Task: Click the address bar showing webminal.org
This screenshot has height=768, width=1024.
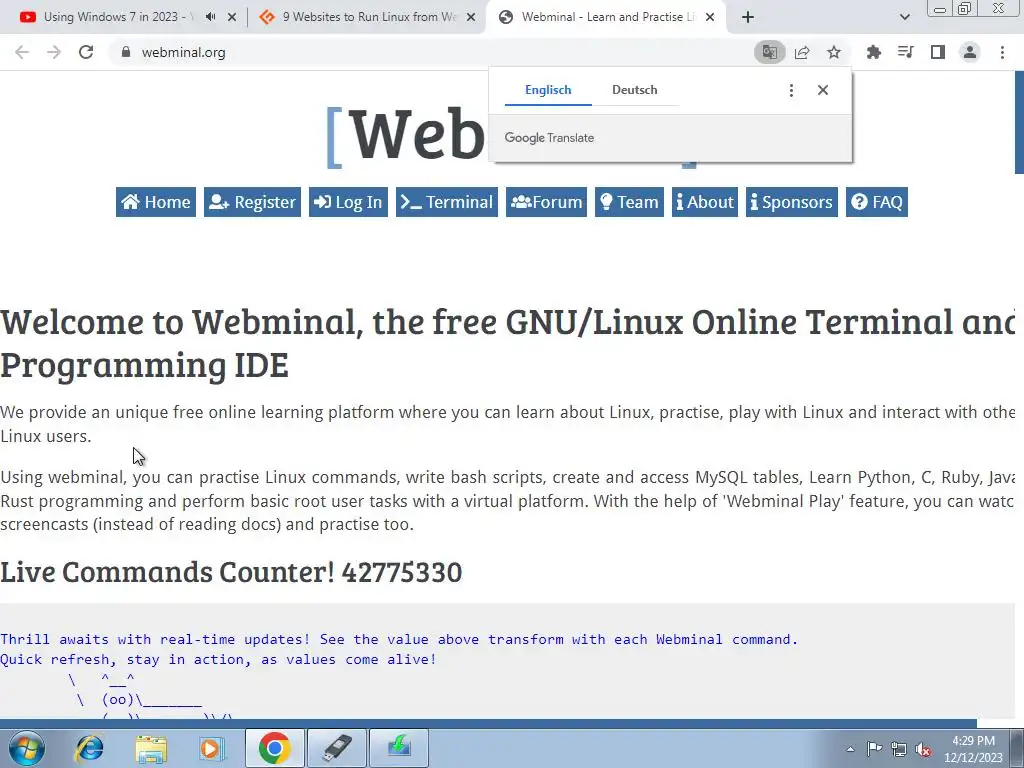Action: click(431, 52)
